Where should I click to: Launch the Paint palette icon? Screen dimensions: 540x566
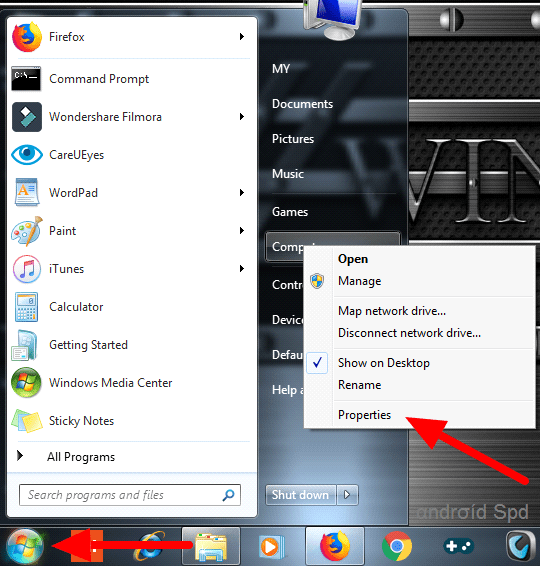(x=27, y=231)
